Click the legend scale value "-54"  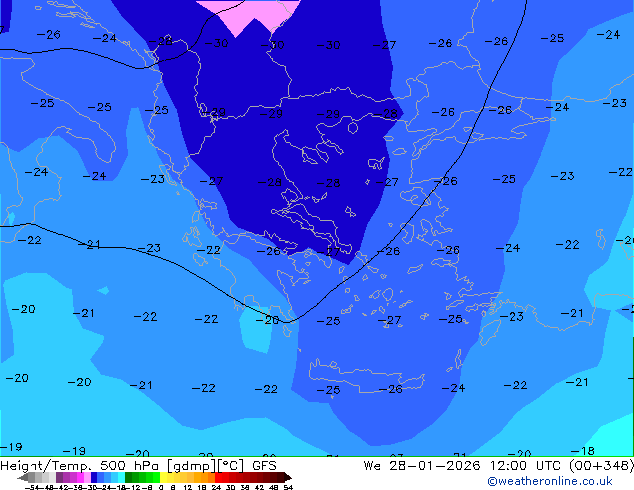click(33, 487)
